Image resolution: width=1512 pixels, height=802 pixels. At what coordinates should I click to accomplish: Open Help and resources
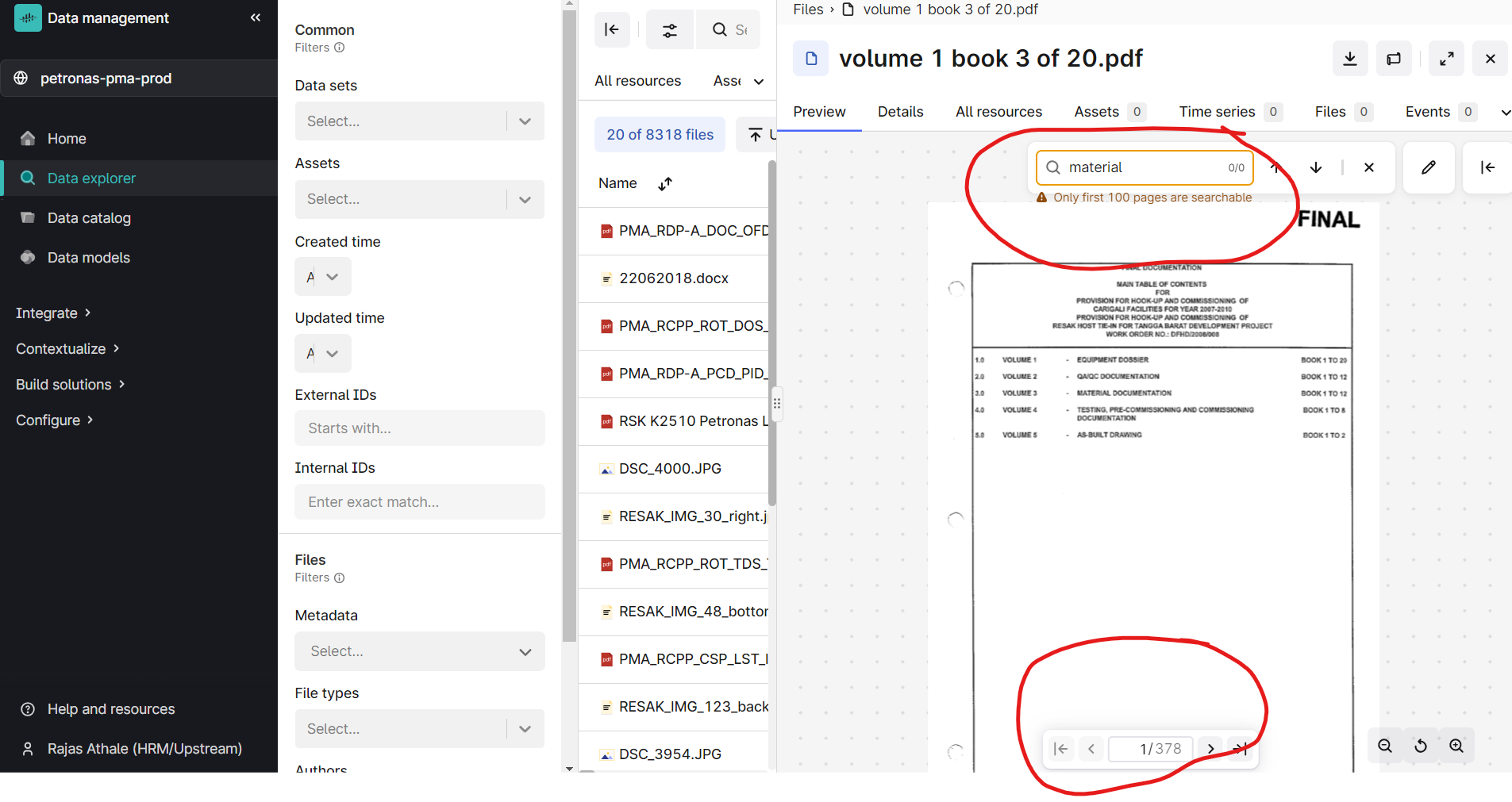[x=98, y=709]
